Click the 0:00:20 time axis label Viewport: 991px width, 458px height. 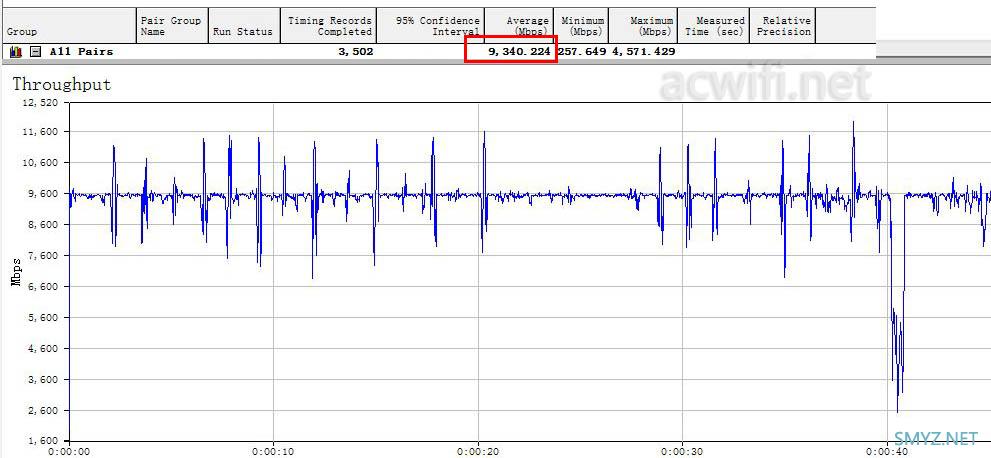(x=478, y=452)
